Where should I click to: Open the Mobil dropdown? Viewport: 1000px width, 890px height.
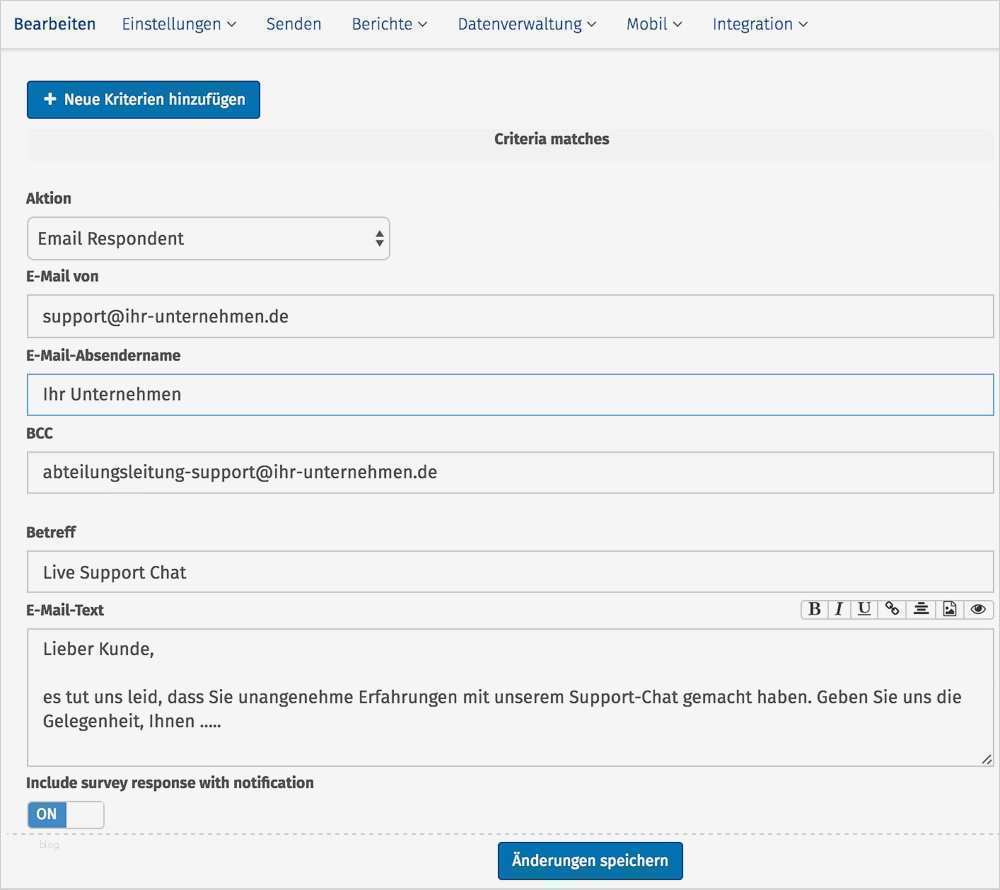click(x=654, y=23)
